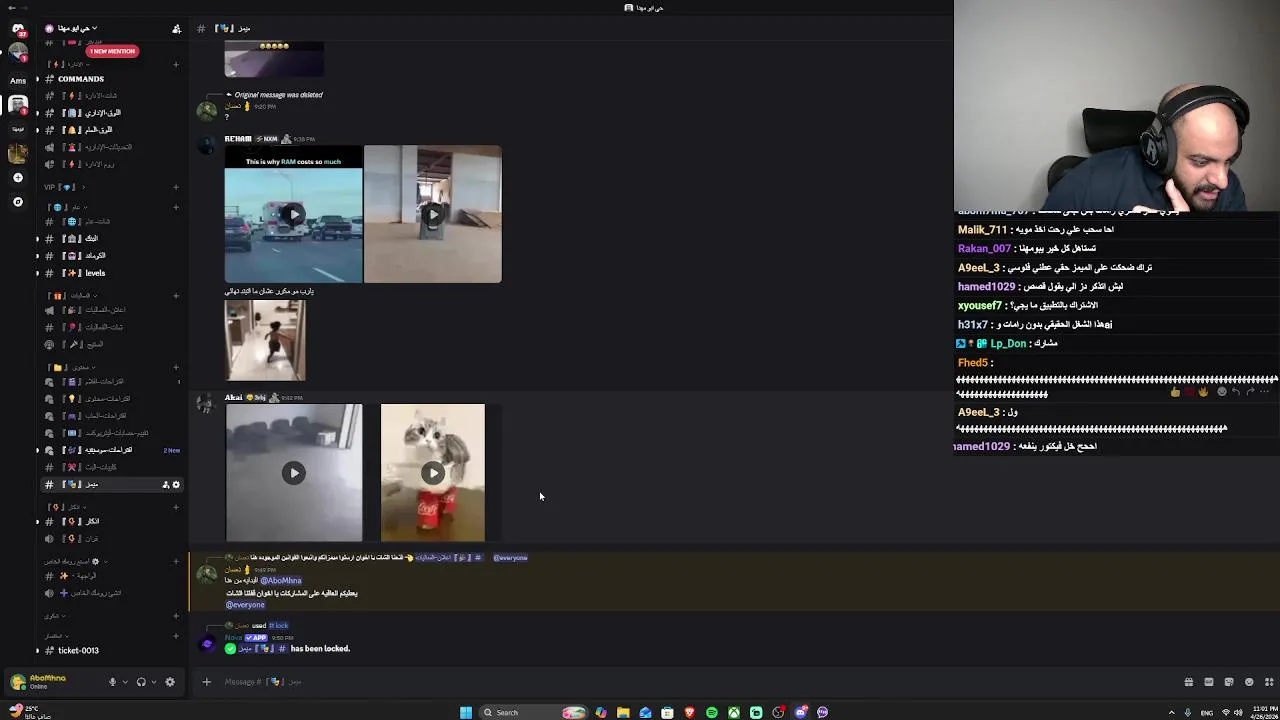Image resolution: width=1280 pixels, height=720 pixels.
Task: Open Discover servers compass icon
Action: (x=18, y=201)
